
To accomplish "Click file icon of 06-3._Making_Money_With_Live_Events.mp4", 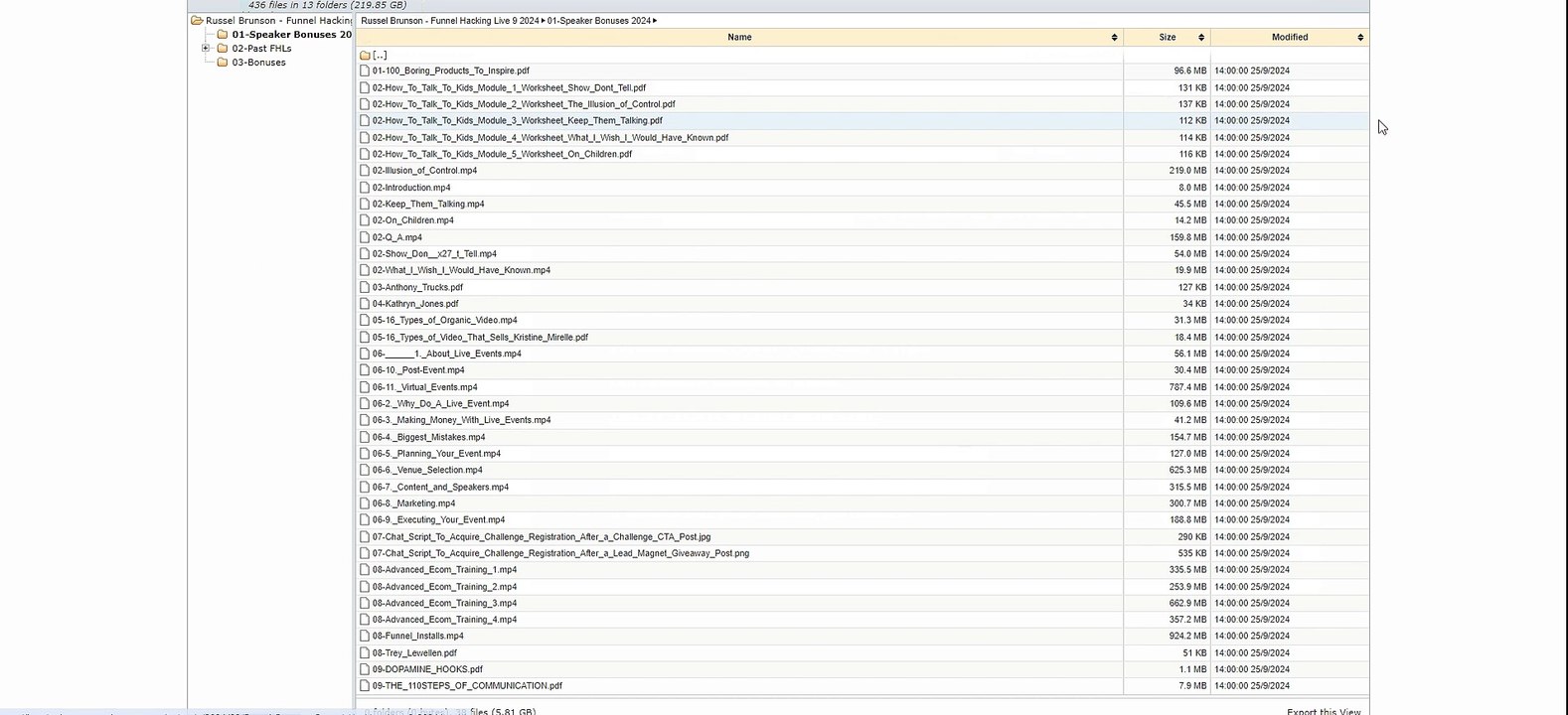I will (x=365, y=419).
